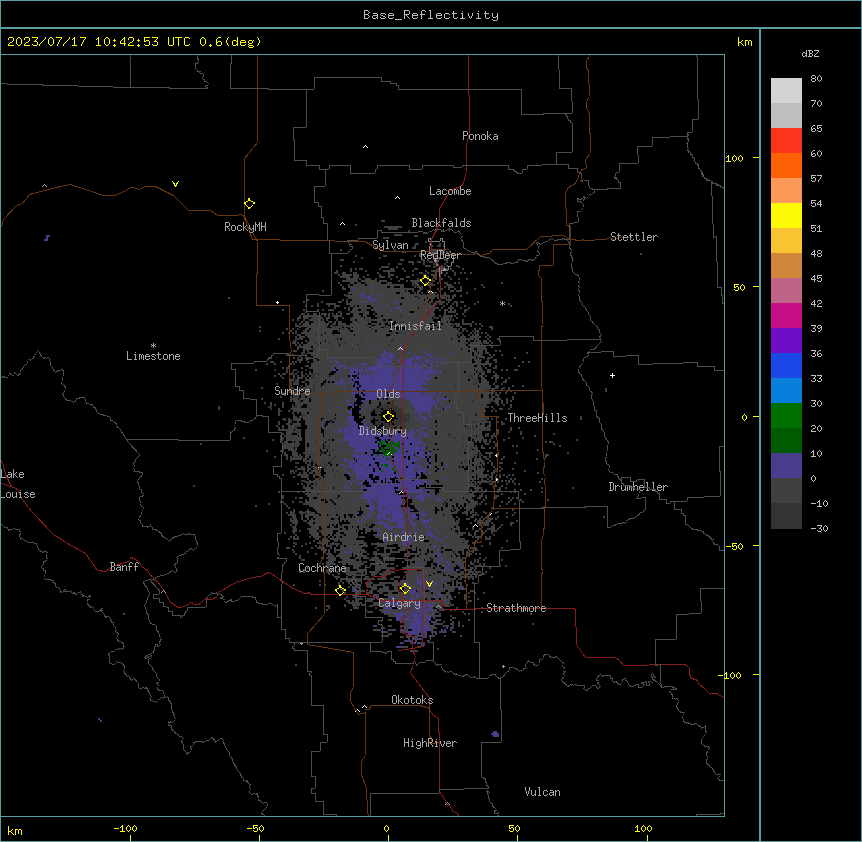Click the Vulcan city label
This screenshot has width=862, height=842.
coord(542,792)
